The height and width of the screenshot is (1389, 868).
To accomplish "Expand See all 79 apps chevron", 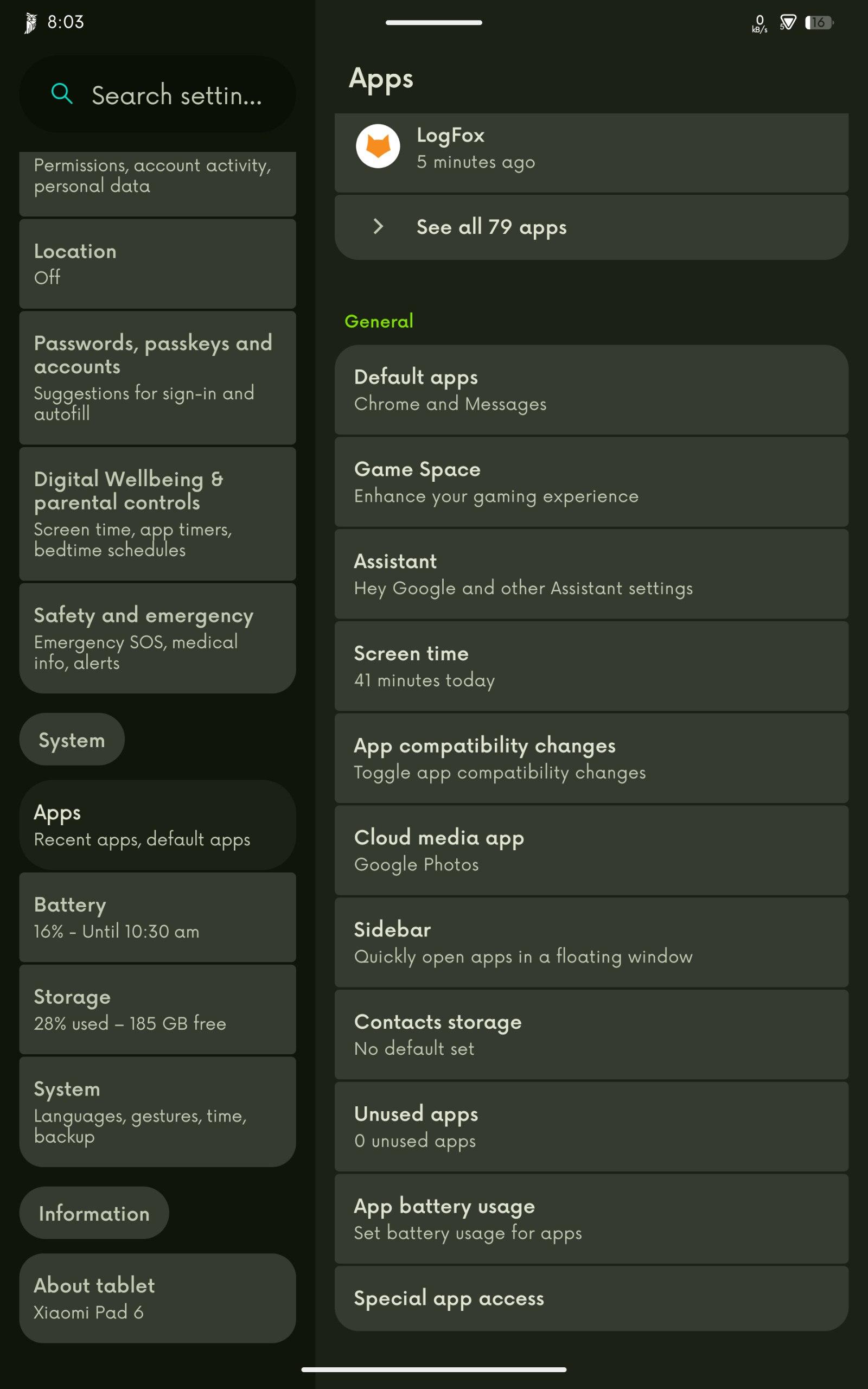I will point(378,226).
